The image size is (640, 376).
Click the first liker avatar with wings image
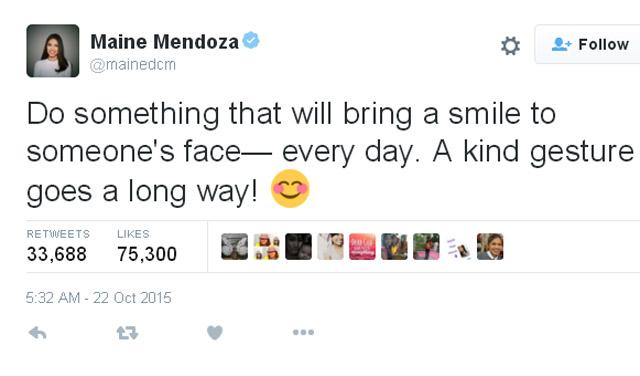pos(234,247)
